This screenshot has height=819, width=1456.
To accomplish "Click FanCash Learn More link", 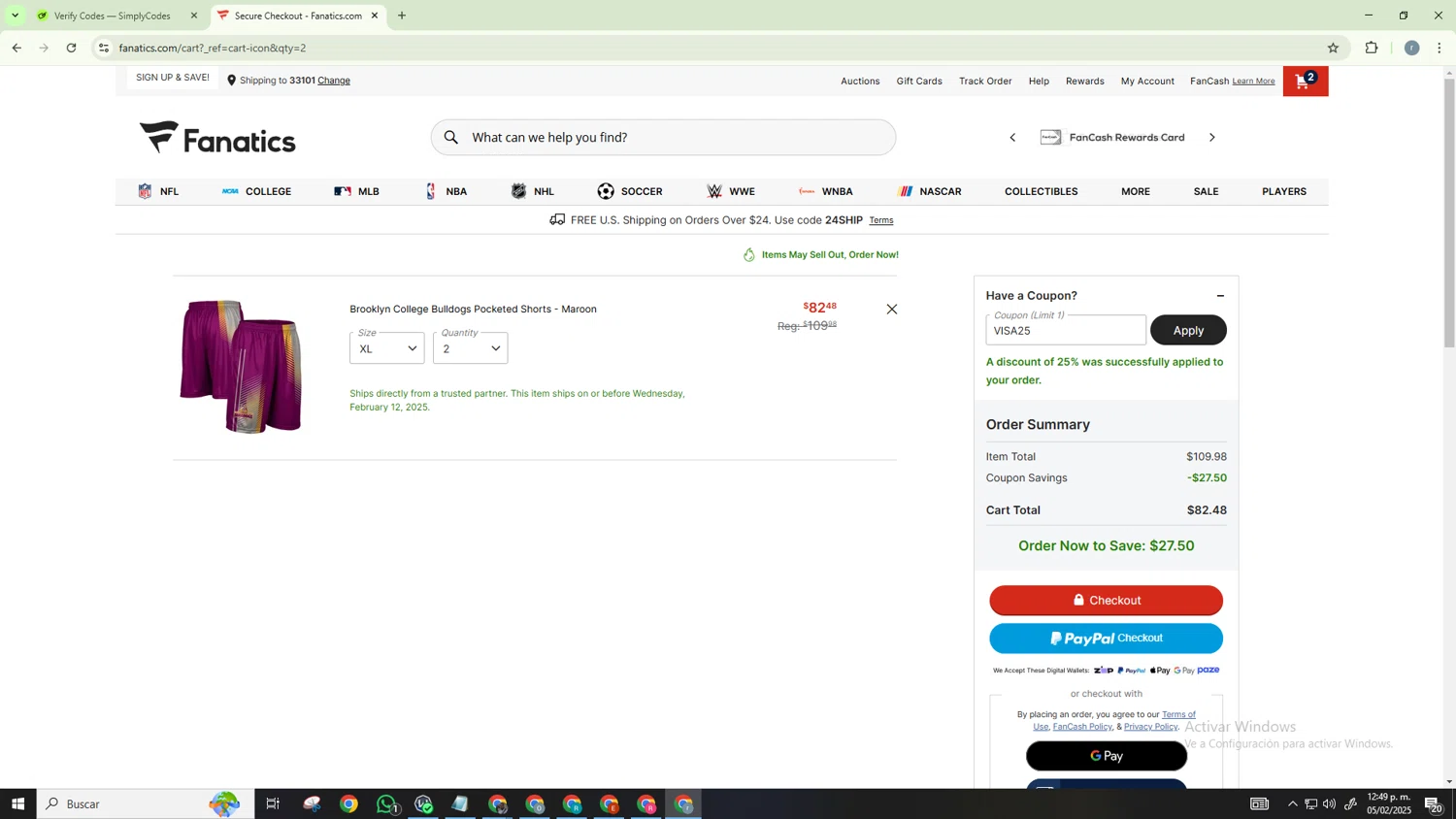I will 1253,82.
